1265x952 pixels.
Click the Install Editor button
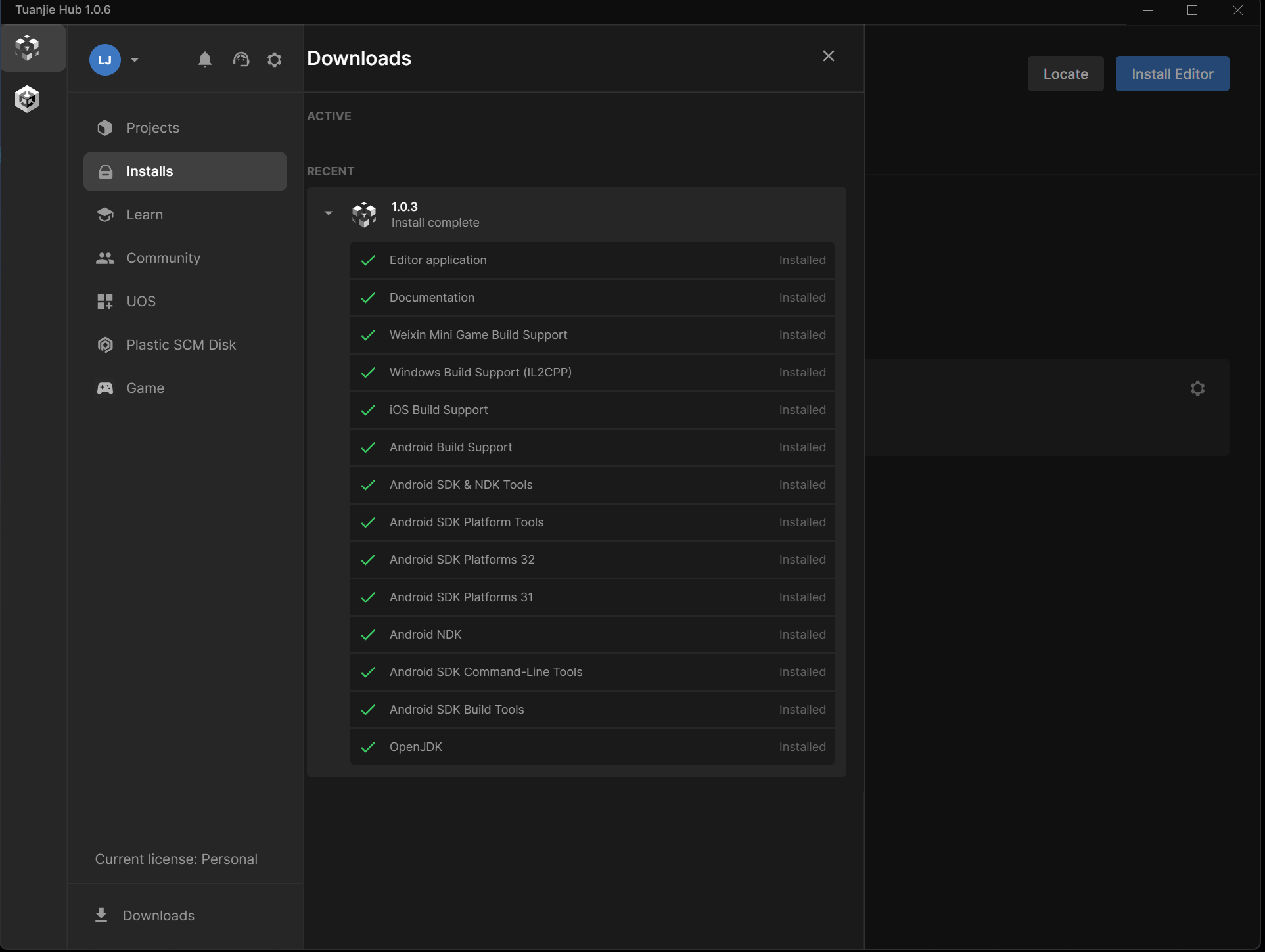(1172, 74)
